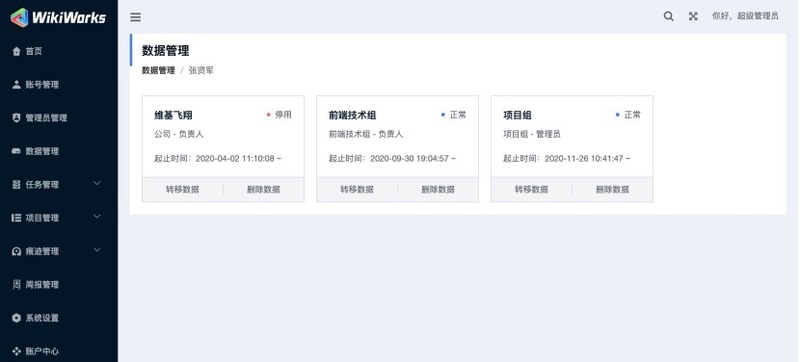Click the 数据管理 sidebar icon
The image size is (800, 362).
16,151
